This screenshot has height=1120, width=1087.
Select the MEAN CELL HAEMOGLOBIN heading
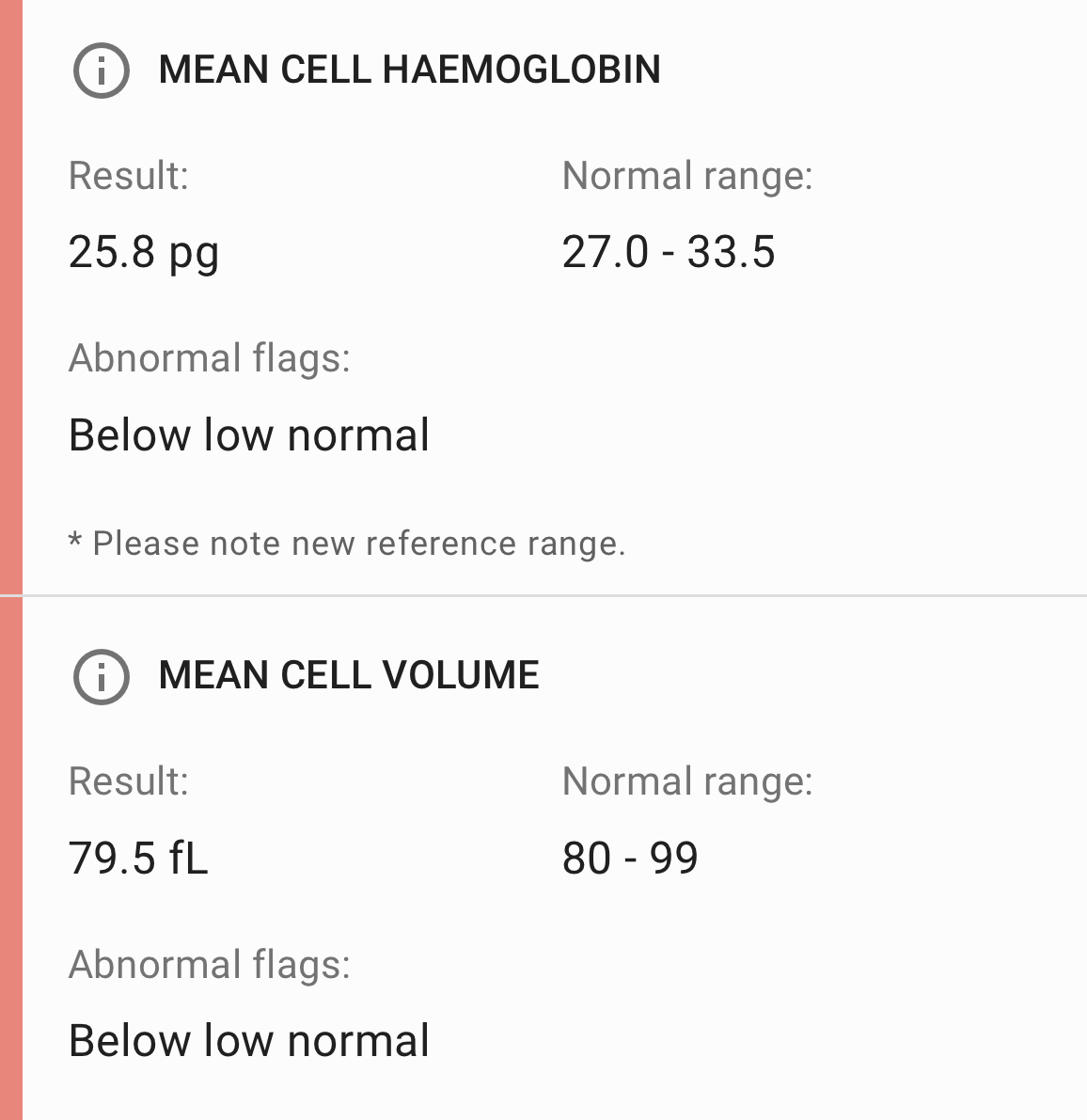(409, 70)
